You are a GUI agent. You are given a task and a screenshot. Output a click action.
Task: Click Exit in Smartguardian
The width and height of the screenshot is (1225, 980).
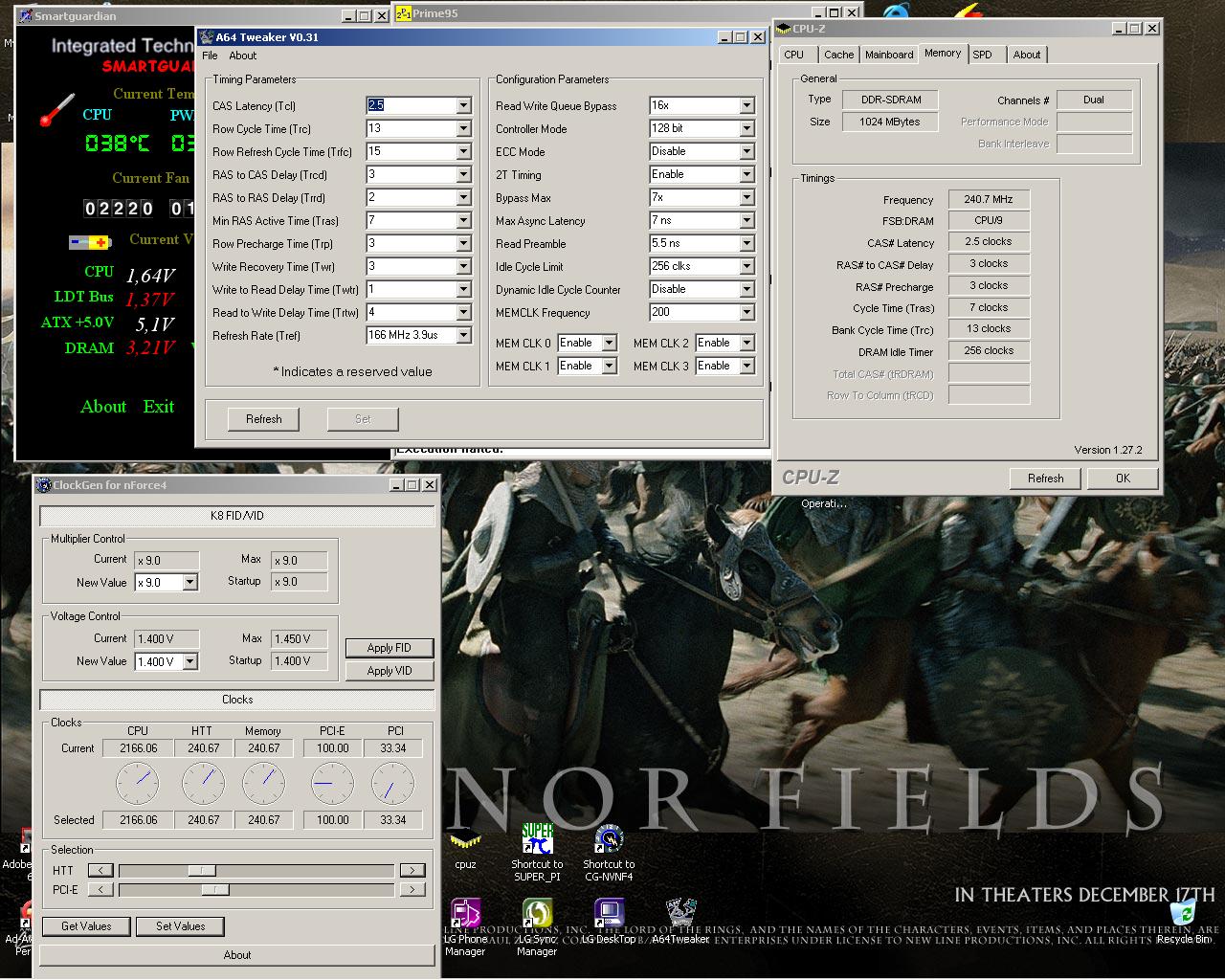pos(159,407)
